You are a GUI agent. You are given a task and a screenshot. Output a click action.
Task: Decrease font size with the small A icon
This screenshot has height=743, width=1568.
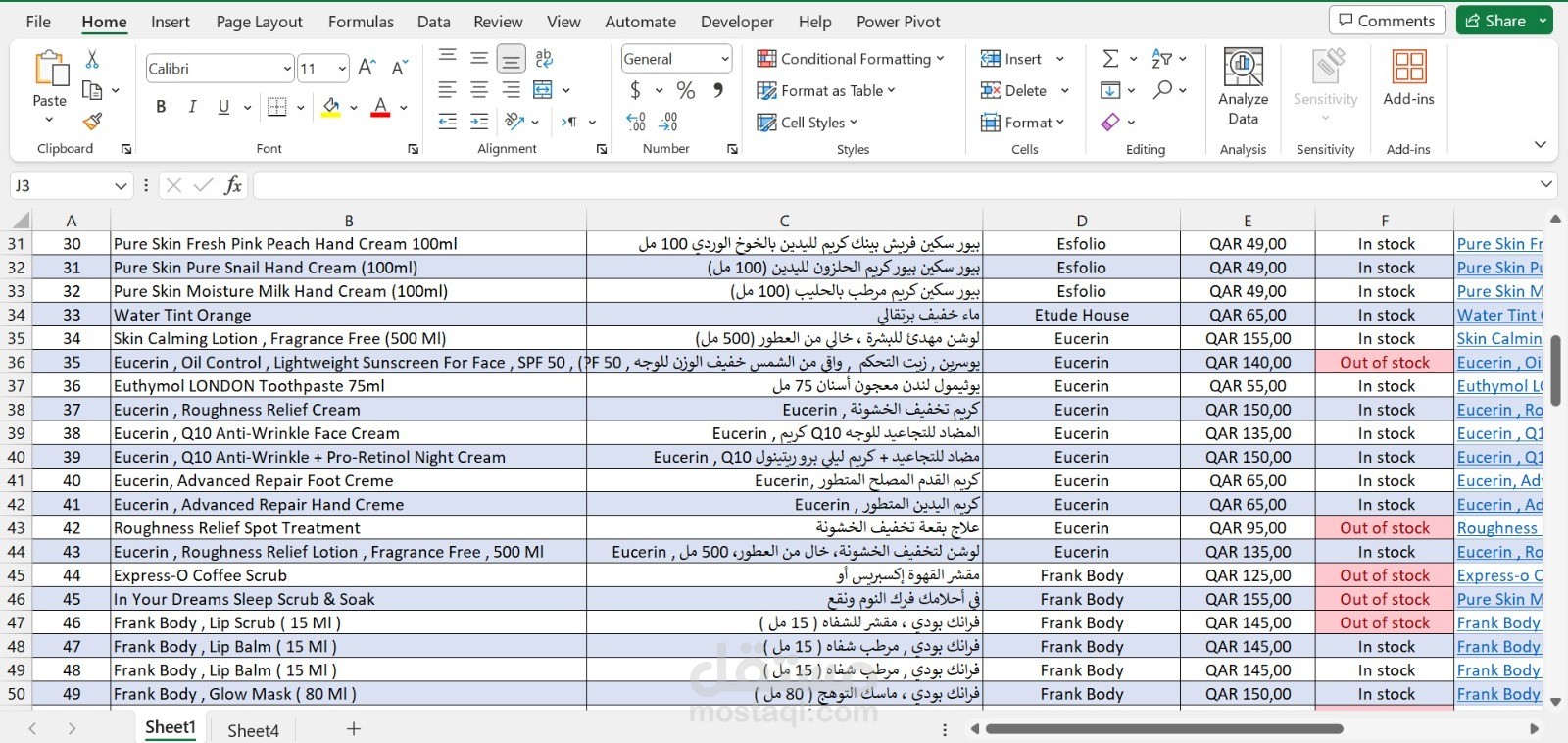click(x=399, y=68)
